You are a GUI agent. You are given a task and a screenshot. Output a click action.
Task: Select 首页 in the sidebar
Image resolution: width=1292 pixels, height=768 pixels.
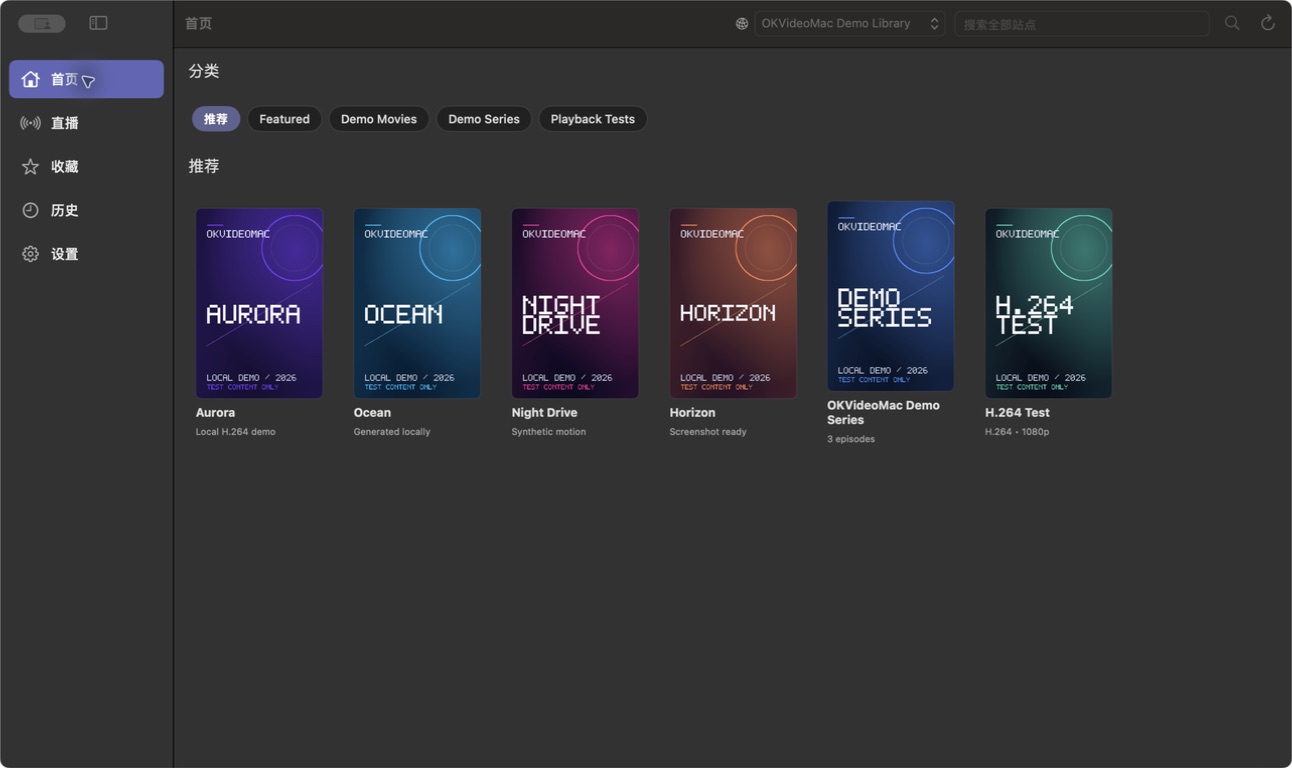pos(86,79)
